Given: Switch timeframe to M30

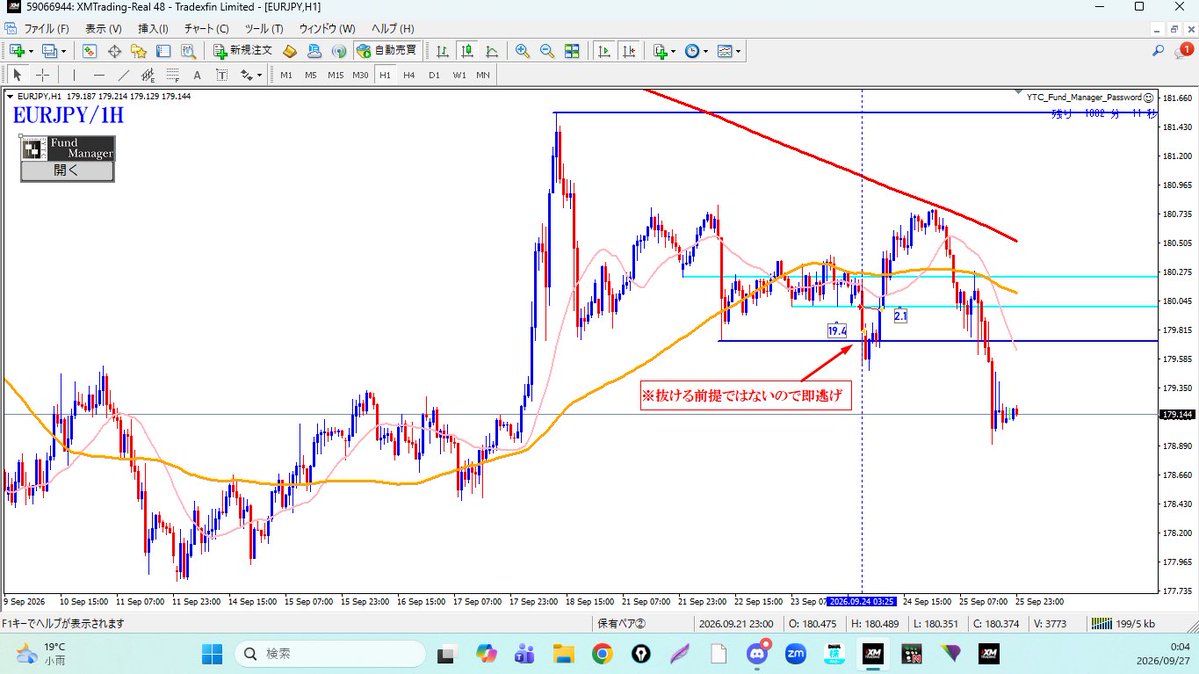Looking at the screenshot, I should coord(360,75).
